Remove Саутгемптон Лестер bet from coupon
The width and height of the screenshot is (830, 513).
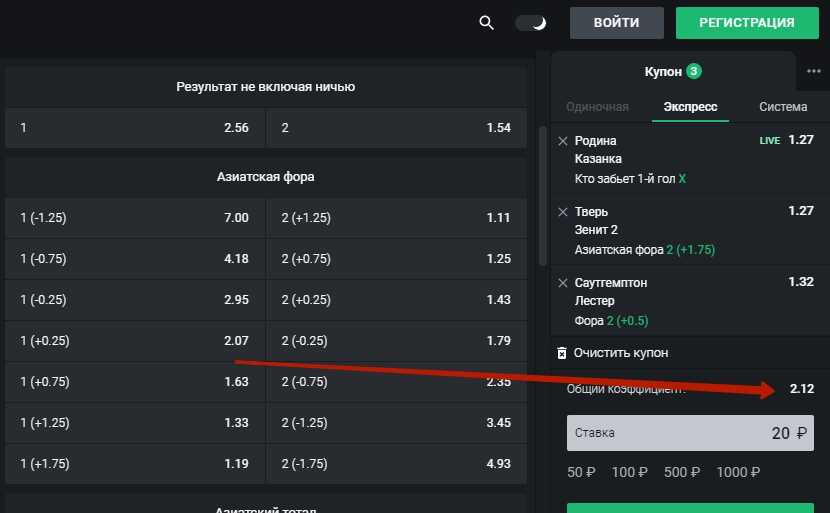coord(563,283)
